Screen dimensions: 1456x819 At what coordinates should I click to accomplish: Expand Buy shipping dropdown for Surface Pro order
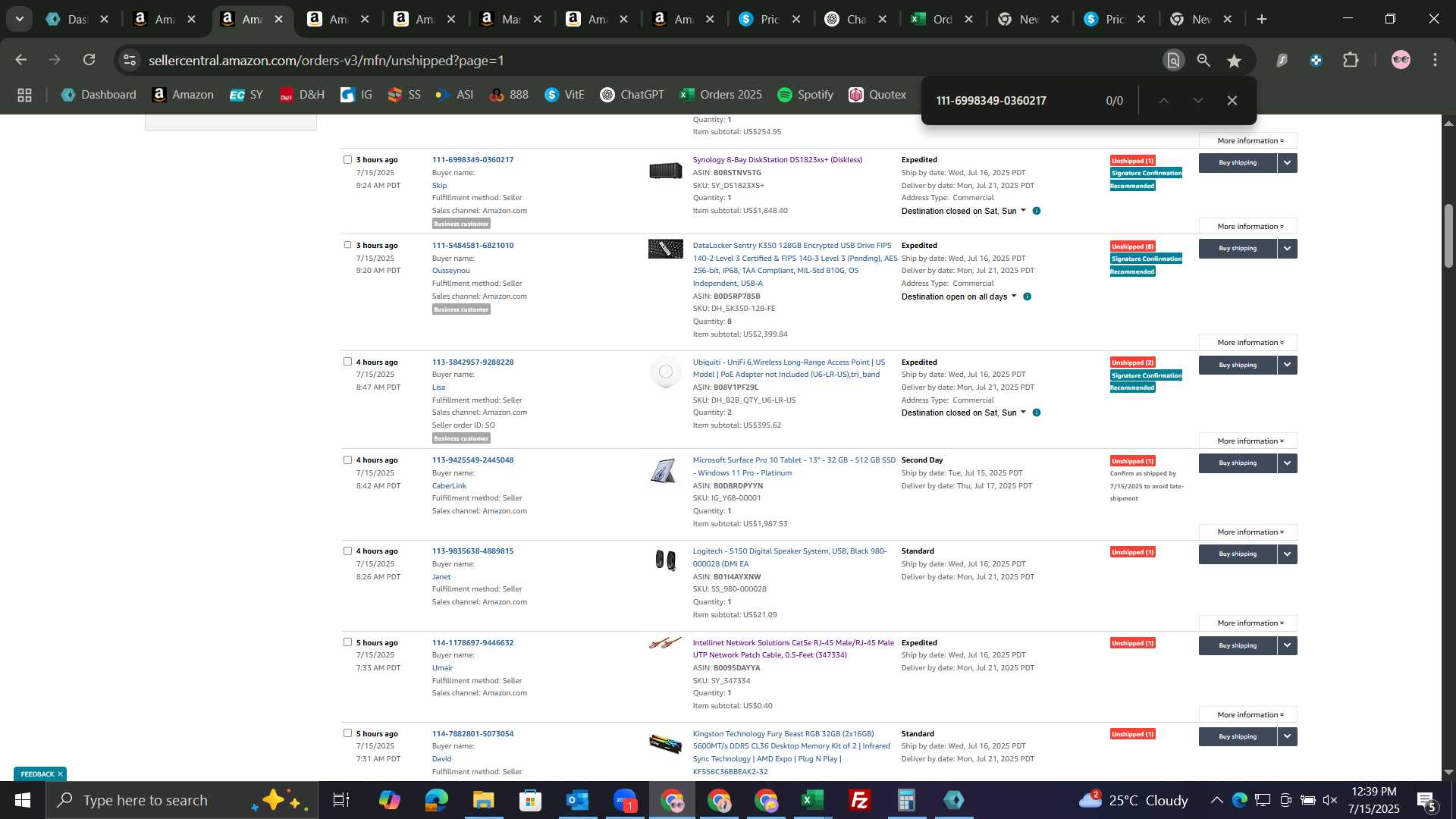coord(1287,463)
